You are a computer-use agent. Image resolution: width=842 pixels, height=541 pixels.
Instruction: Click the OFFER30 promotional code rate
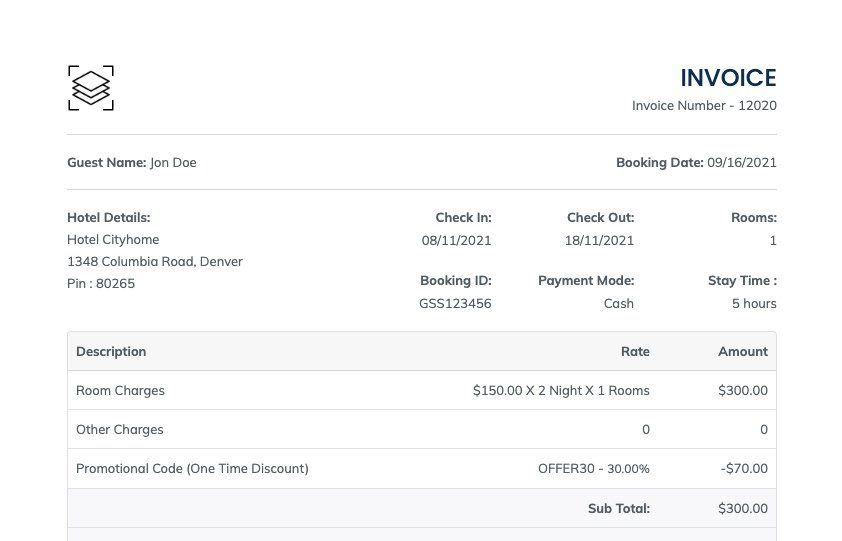593,469
